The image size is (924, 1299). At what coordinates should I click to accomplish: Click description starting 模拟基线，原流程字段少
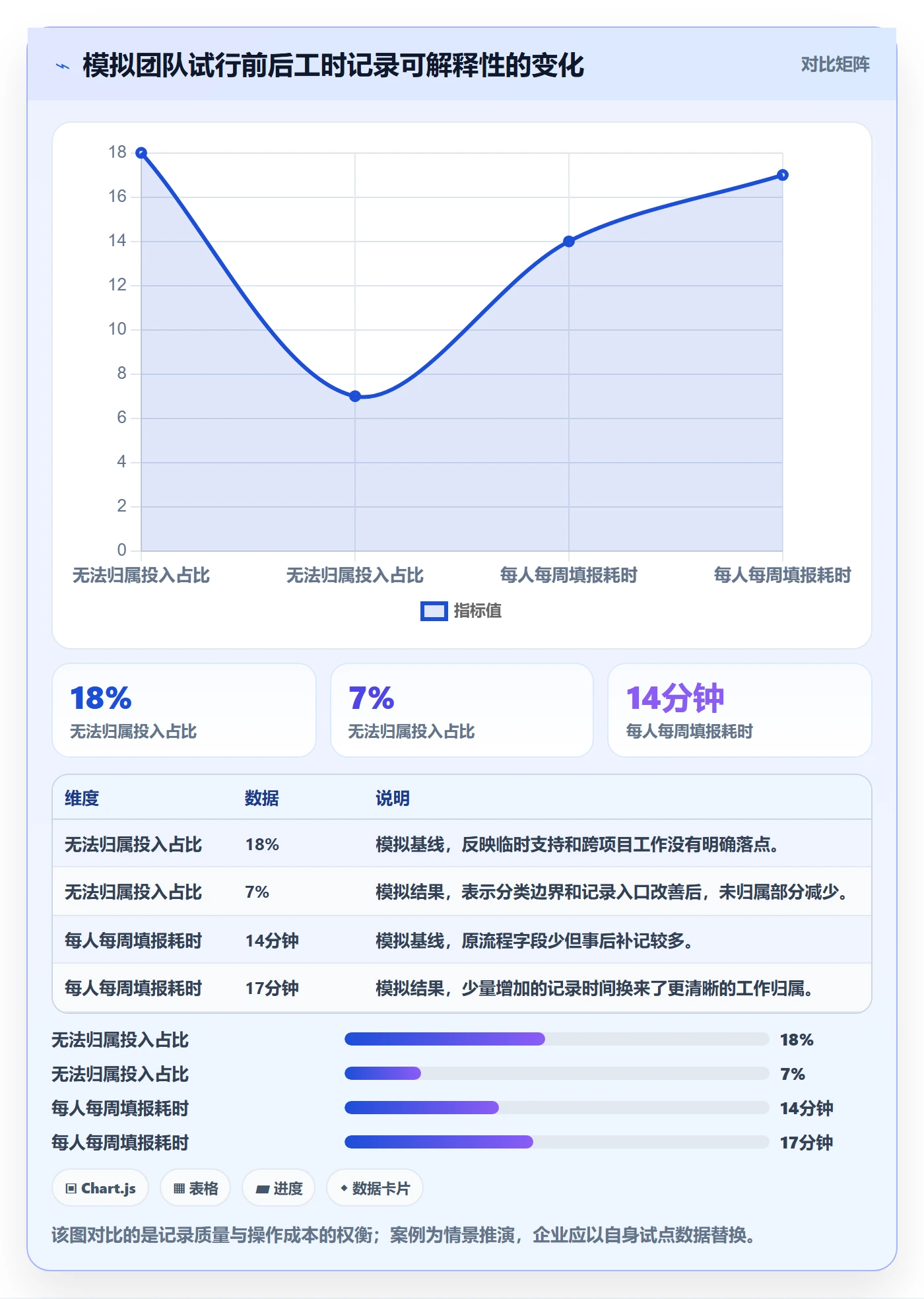click(535, 941)
